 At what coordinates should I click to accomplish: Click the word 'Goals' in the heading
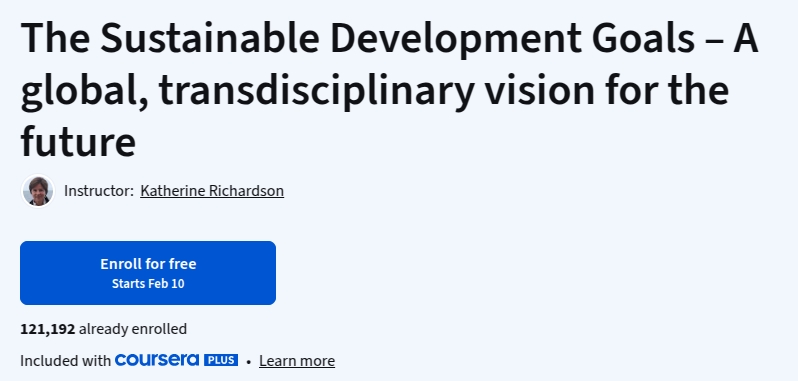(x=643, y=39)
